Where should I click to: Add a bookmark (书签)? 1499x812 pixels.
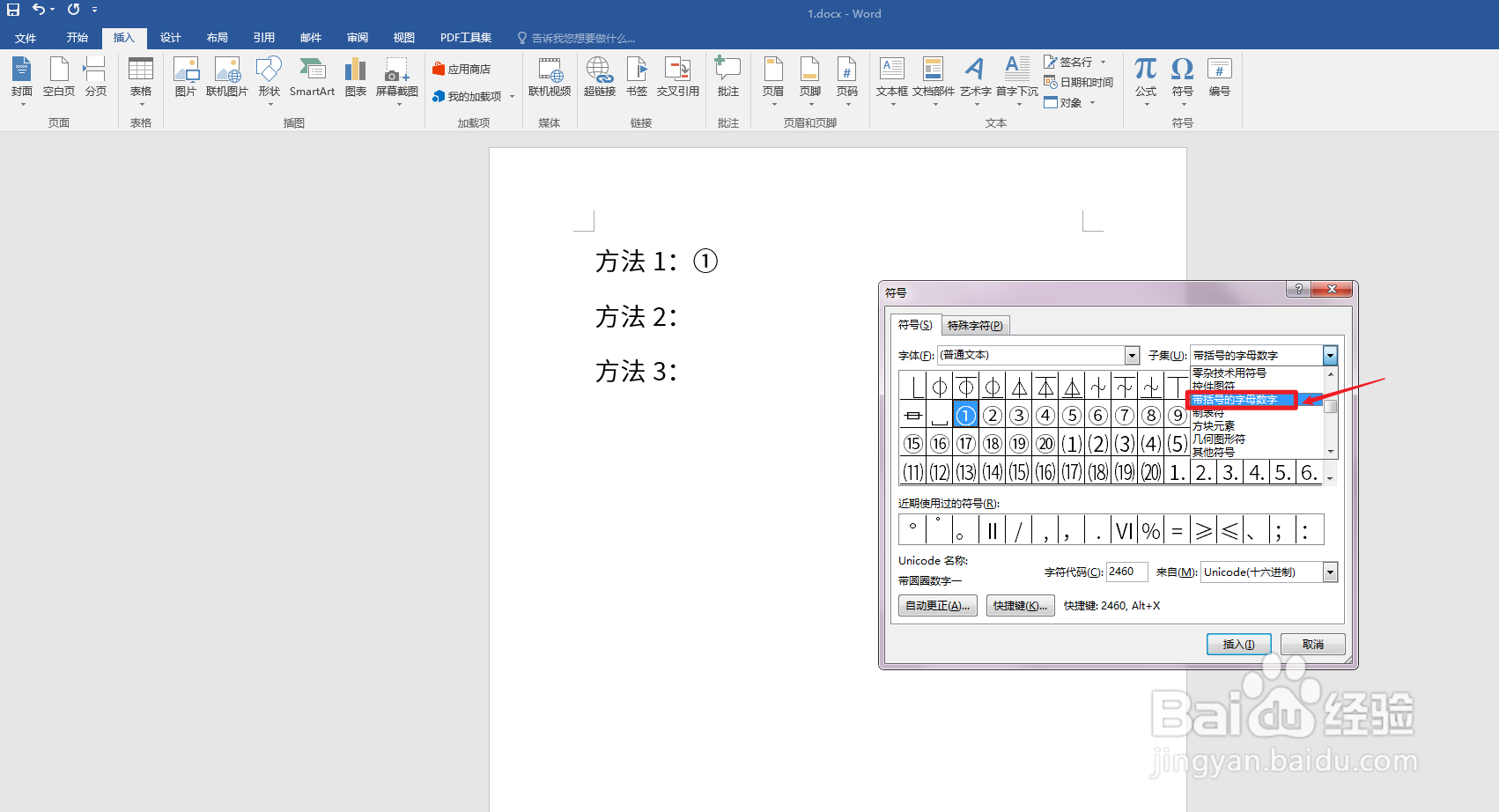637,78
